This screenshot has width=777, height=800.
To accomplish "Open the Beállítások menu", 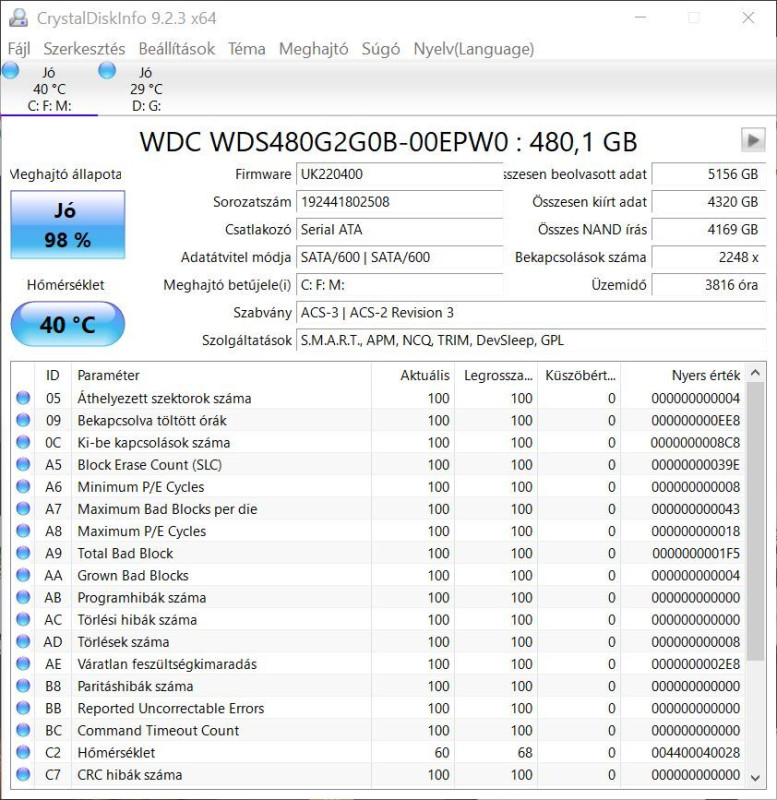I will point(177,49).
